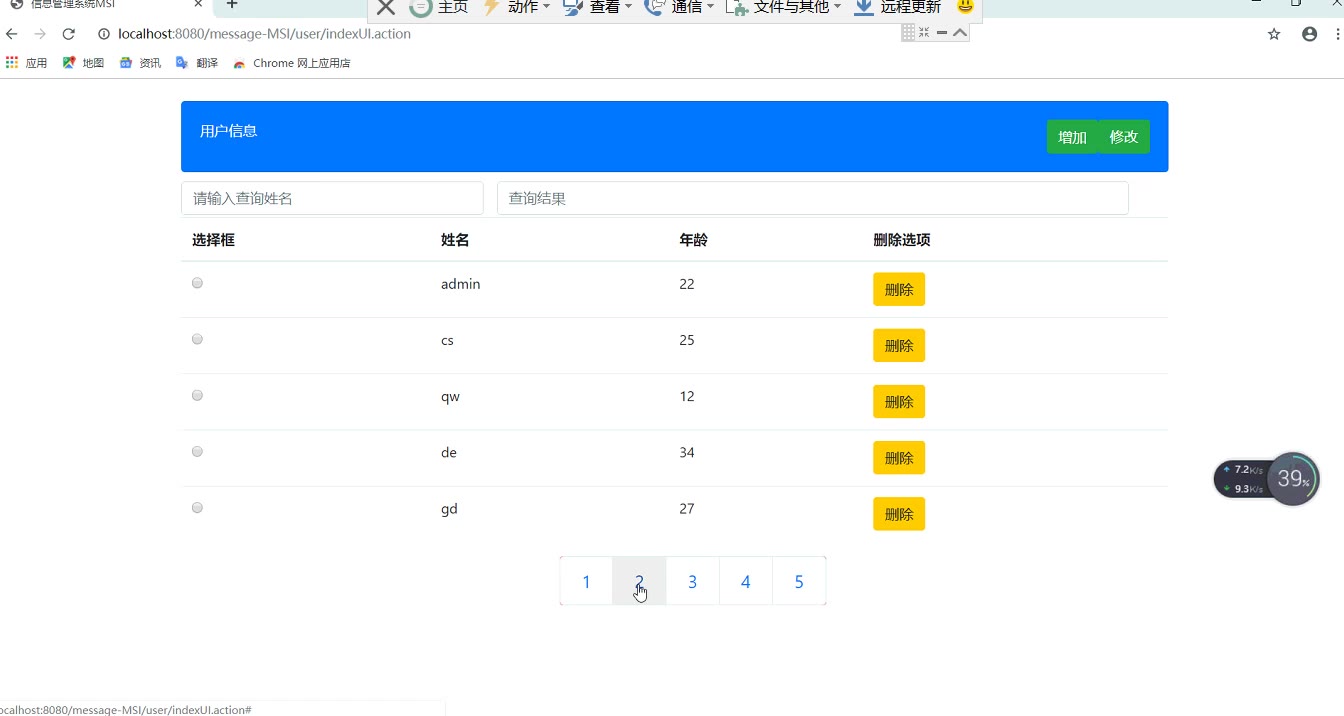Open the 翻译 bookmark
The height and width of the screenshot is (716, 1344).
(197, 63)
